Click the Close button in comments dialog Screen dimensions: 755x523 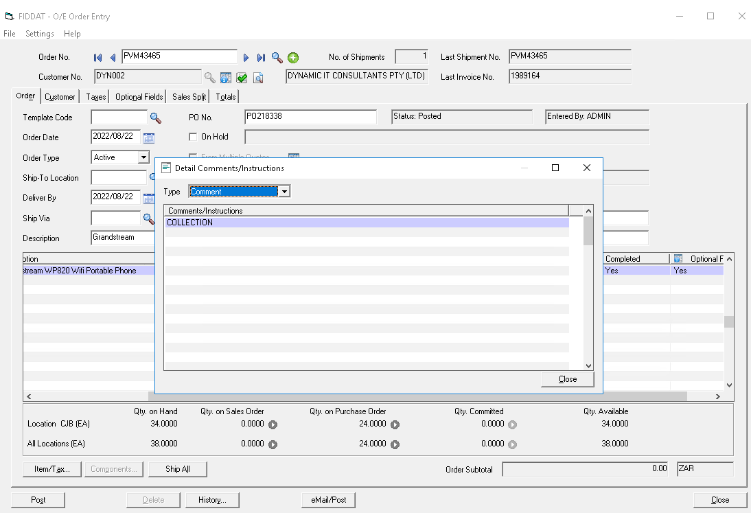[567, 379]
